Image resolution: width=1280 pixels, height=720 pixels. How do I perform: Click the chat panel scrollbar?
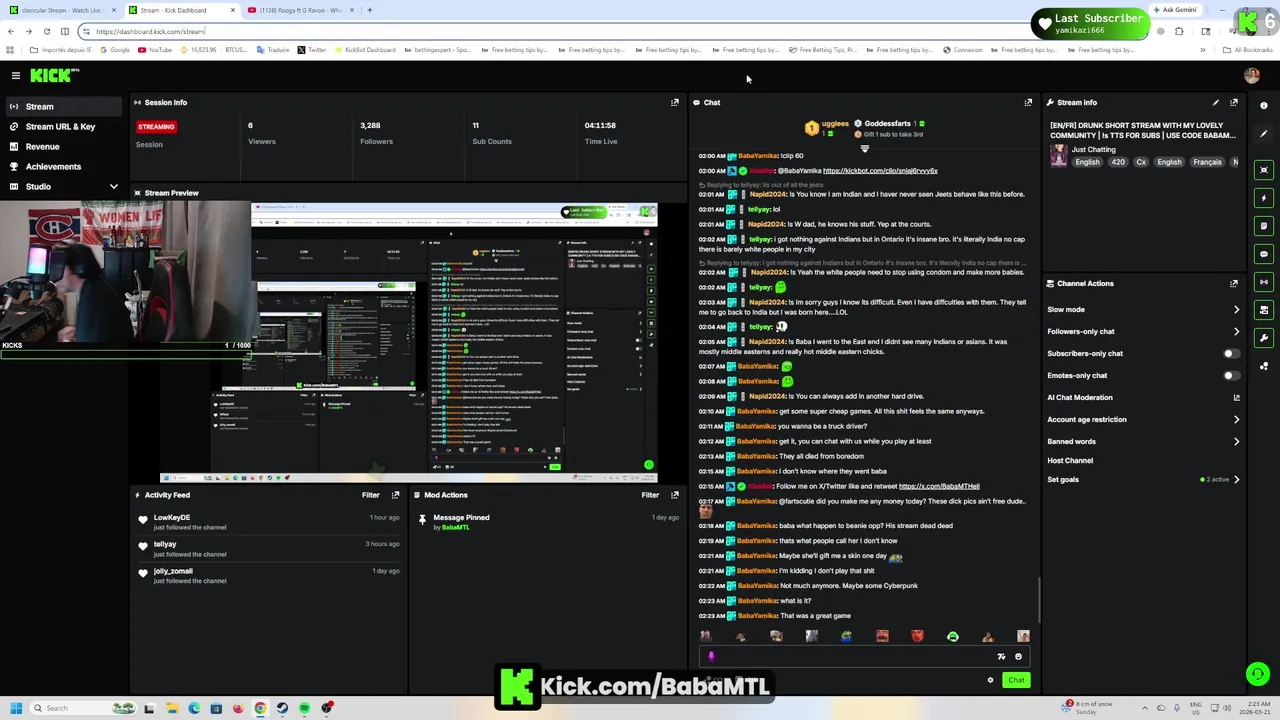click(x=1038, y=600)
